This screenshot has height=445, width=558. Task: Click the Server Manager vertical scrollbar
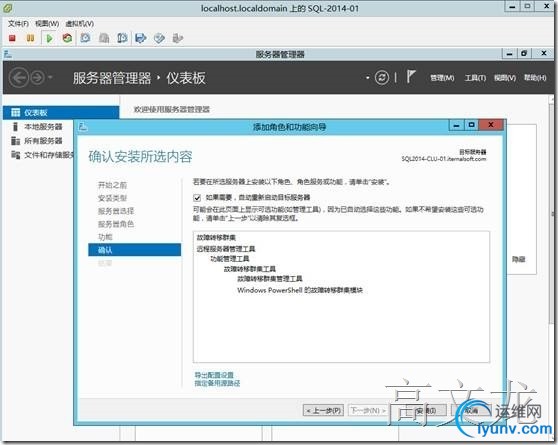tap(553, 214)
